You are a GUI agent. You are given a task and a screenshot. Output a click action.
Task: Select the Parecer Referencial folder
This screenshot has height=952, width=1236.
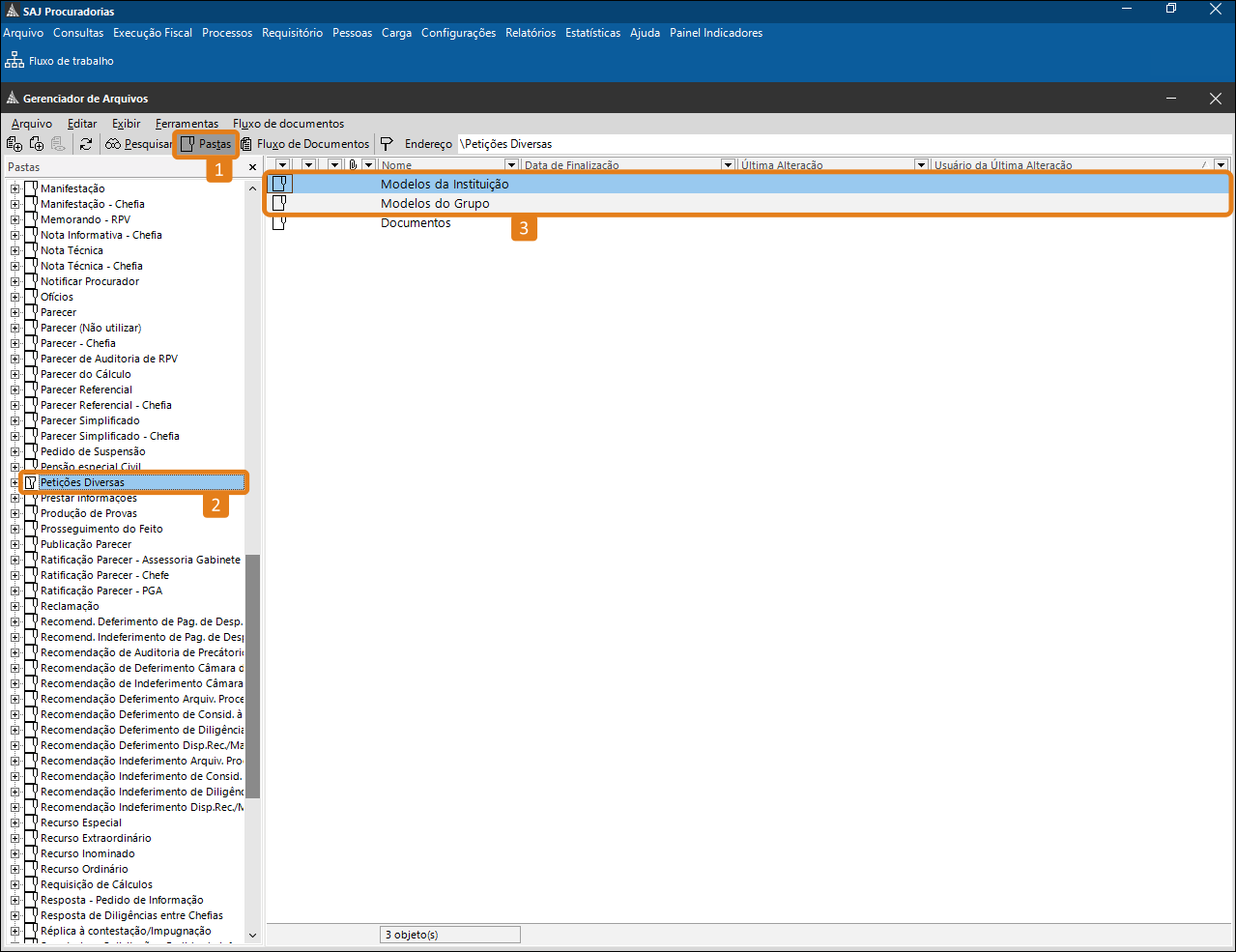86,389
